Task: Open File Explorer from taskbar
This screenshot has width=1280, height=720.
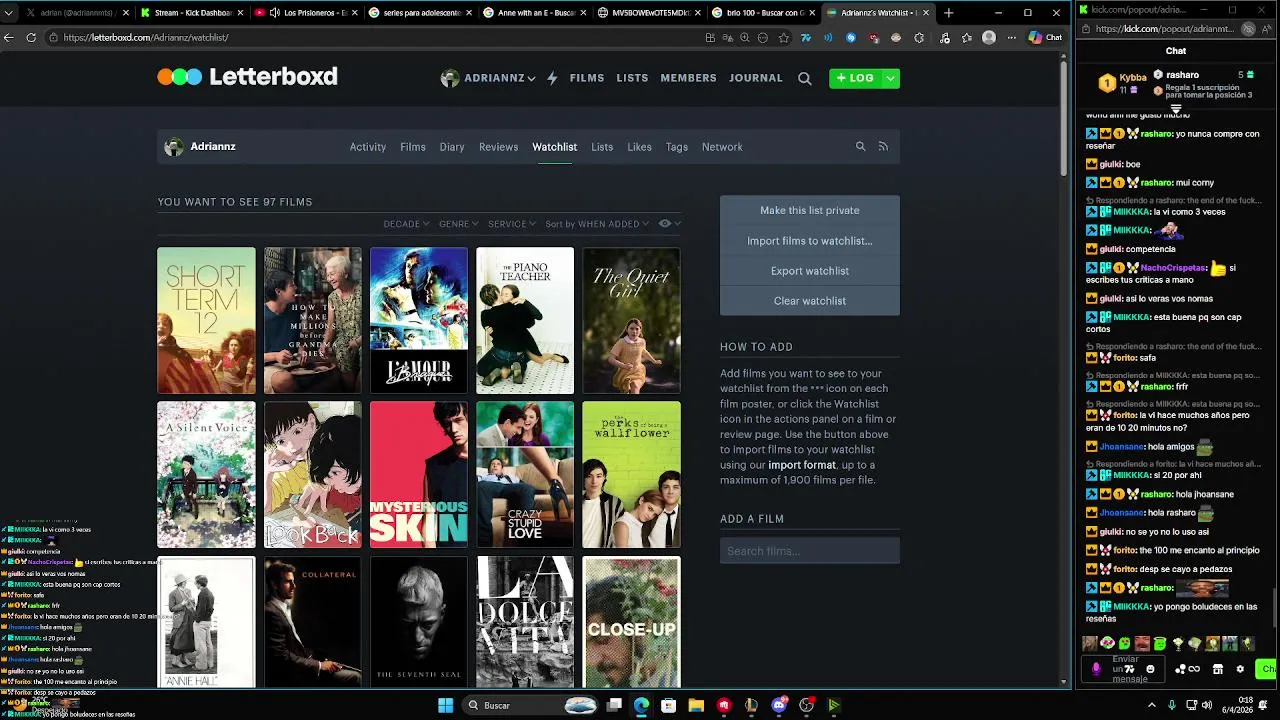Action: click(x=695, y=705)
